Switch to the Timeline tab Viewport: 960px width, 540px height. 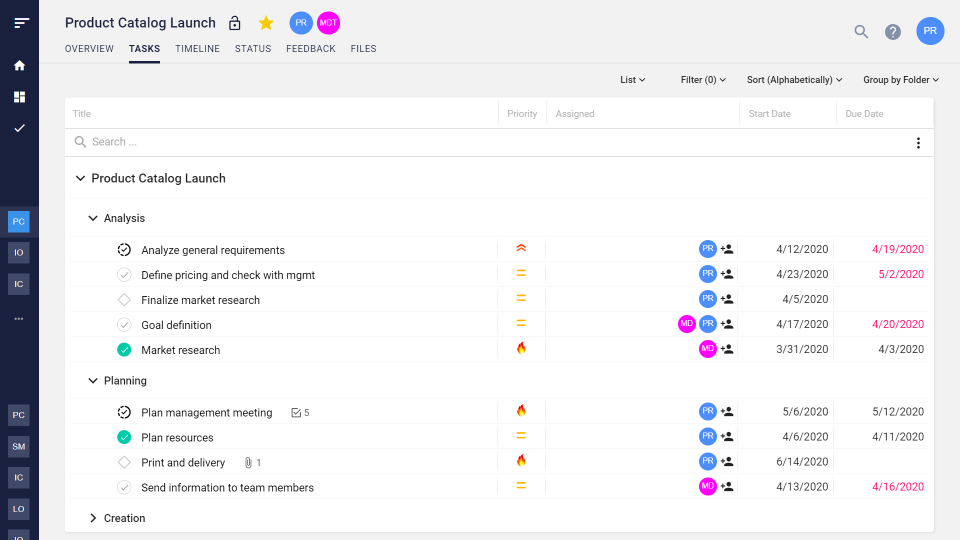(197, 49)
